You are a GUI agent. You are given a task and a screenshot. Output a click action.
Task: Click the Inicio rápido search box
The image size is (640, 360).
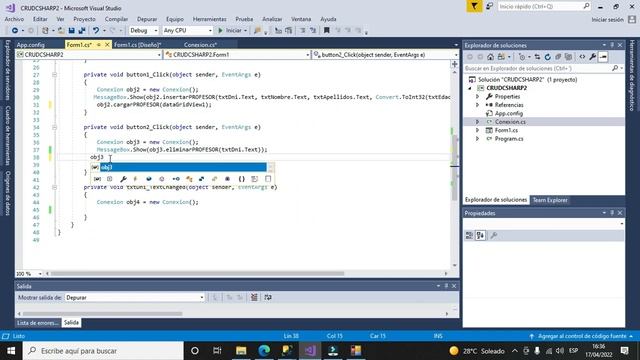pyautogui.click(x=544, y=7)
